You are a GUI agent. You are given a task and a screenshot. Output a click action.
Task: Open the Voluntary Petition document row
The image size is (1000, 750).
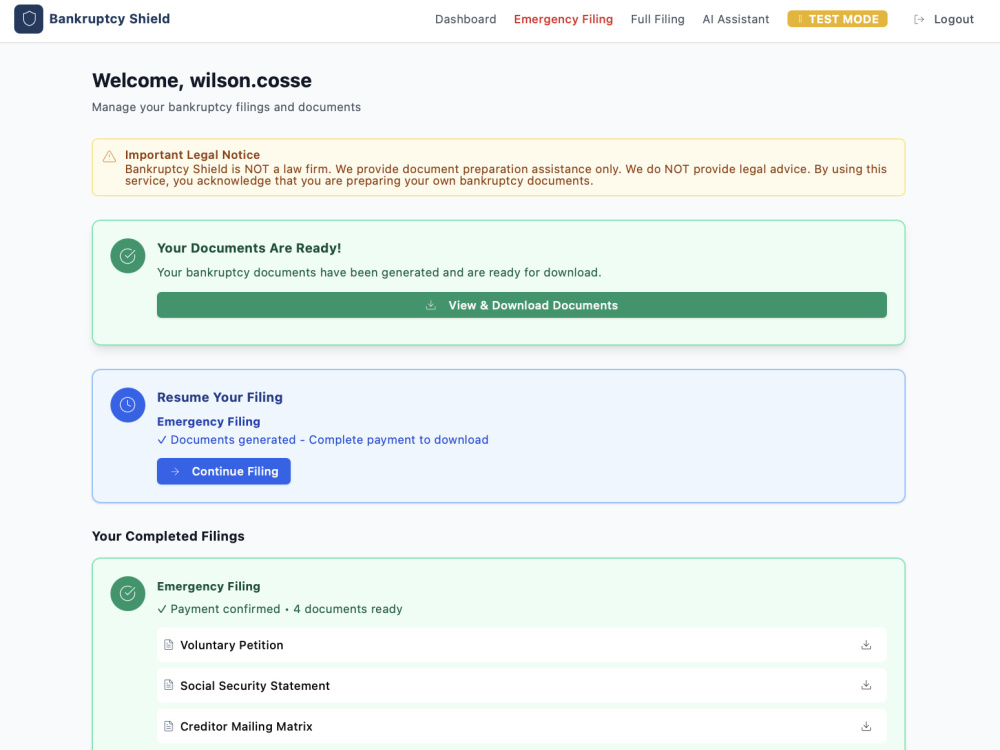point(522,645)
